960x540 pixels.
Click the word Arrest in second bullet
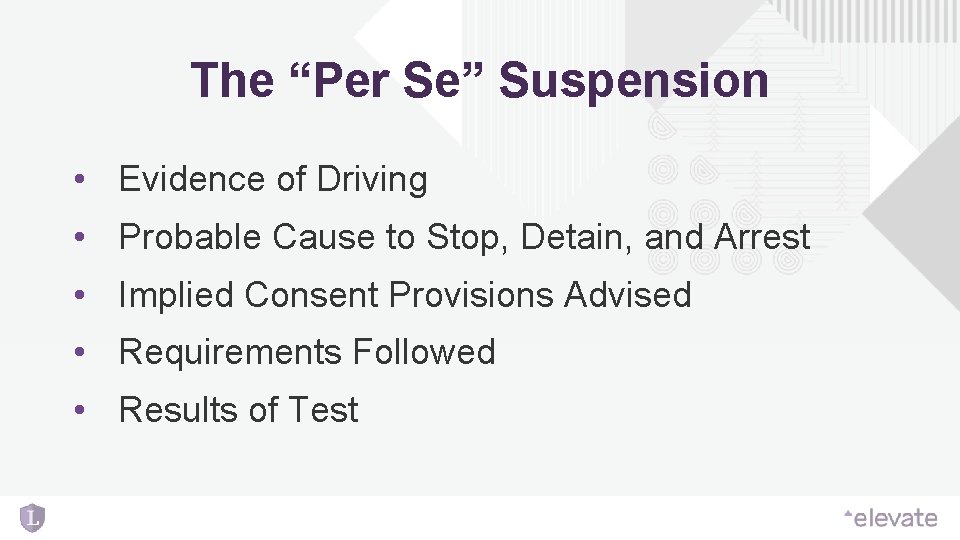(x=762, y=238)
